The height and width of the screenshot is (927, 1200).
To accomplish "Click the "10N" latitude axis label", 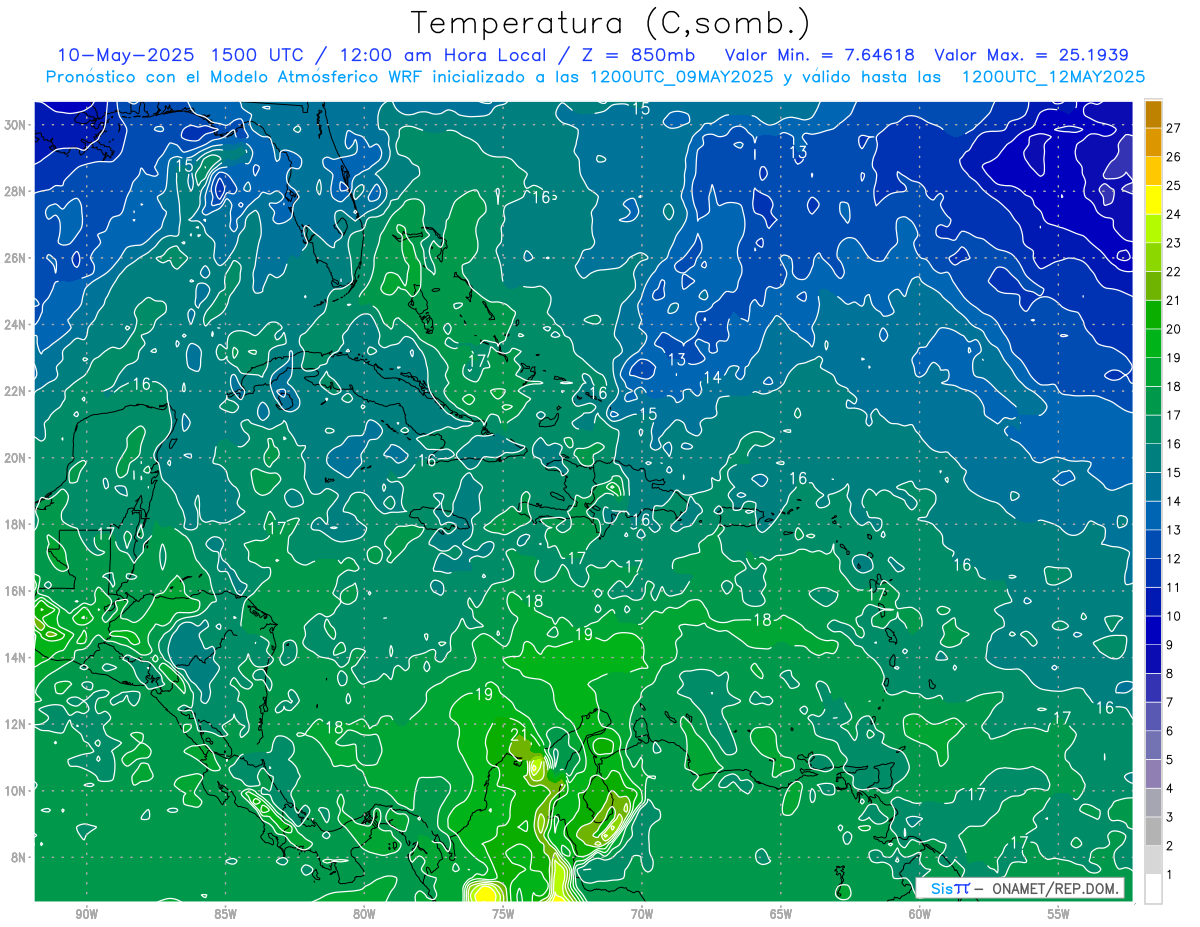I will coord(16,791).
